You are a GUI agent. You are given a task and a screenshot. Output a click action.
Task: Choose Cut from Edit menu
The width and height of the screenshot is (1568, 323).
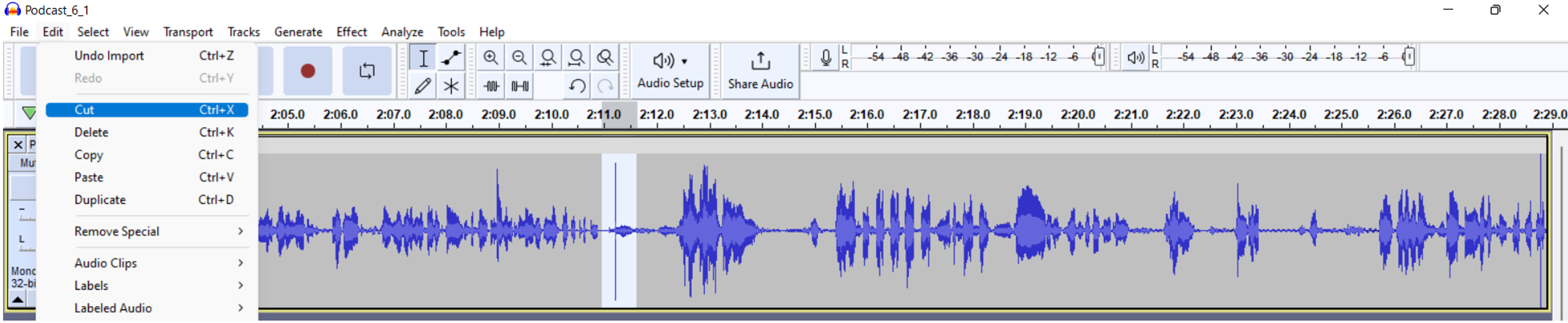click(x=147, y=110)
